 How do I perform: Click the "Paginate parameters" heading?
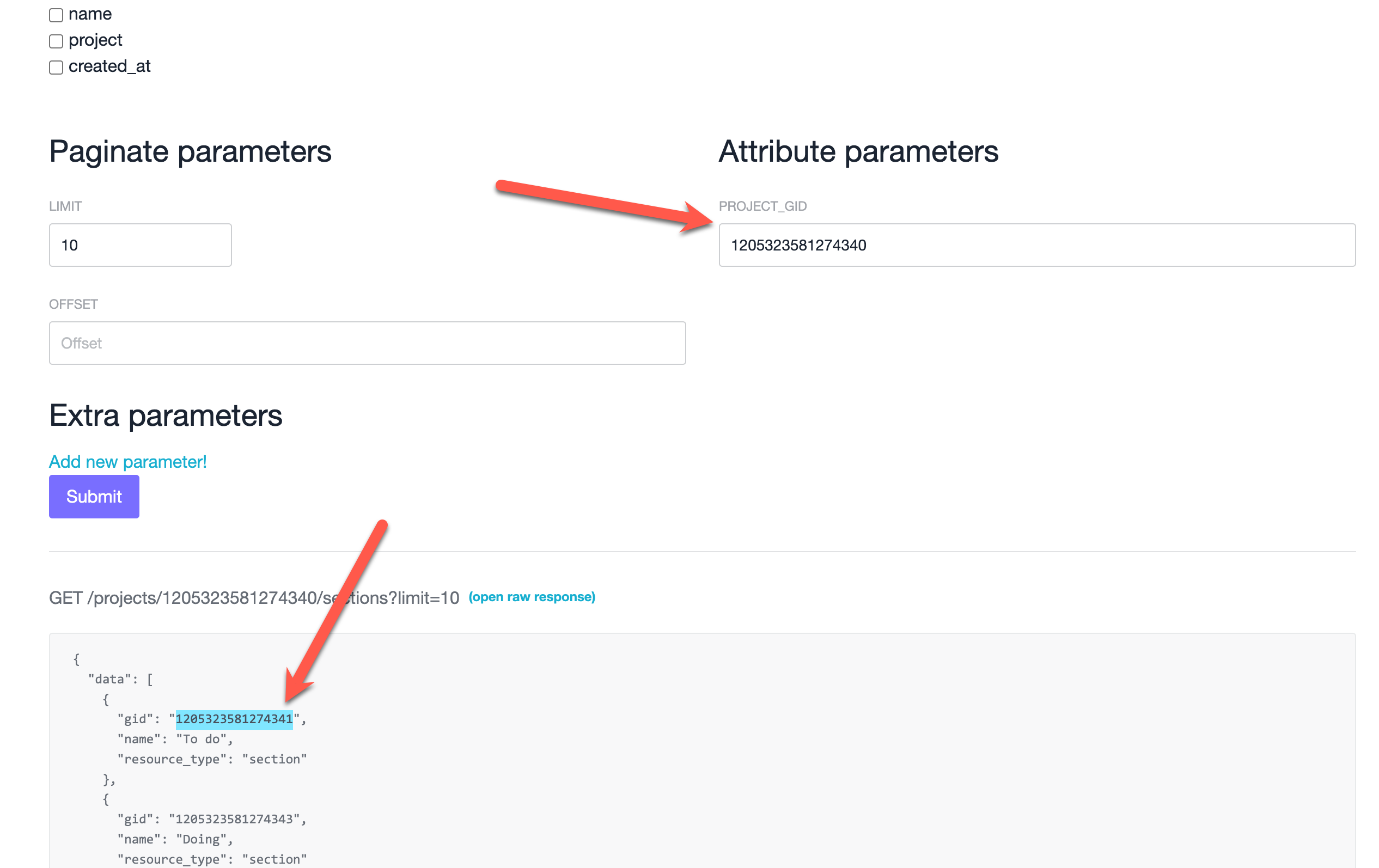click(190, 152)
